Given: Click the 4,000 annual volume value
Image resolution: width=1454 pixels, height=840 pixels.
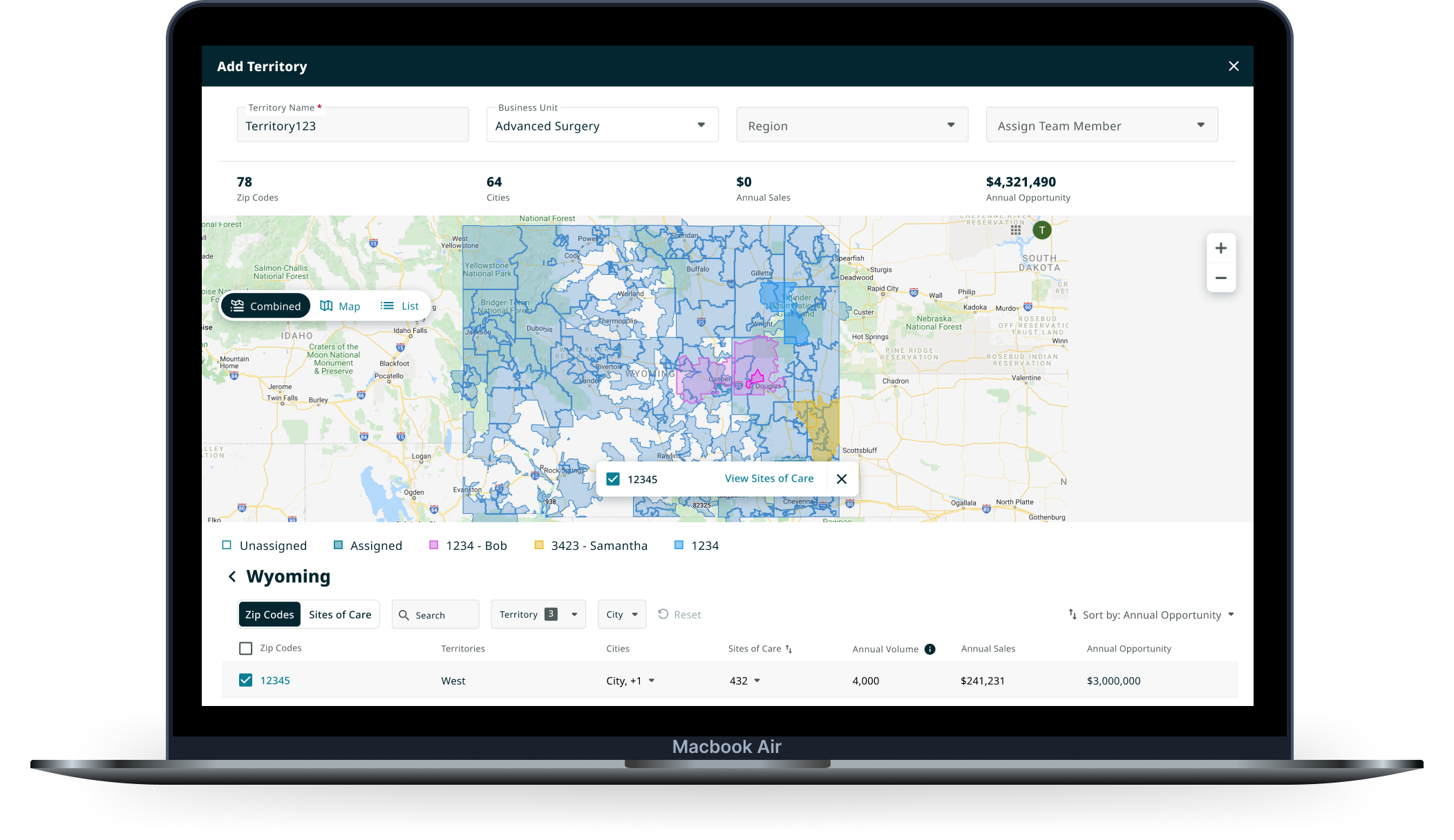Looking at the screenshot, I should click(x=866, y=680).
